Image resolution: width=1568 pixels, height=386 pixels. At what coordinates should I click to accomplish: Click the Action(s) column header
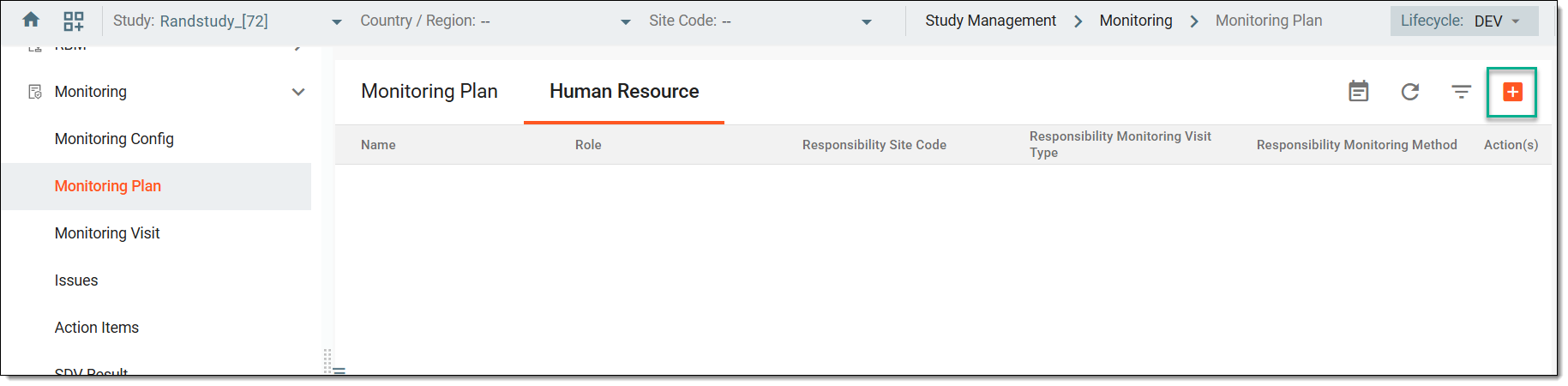pos(1511,145)
